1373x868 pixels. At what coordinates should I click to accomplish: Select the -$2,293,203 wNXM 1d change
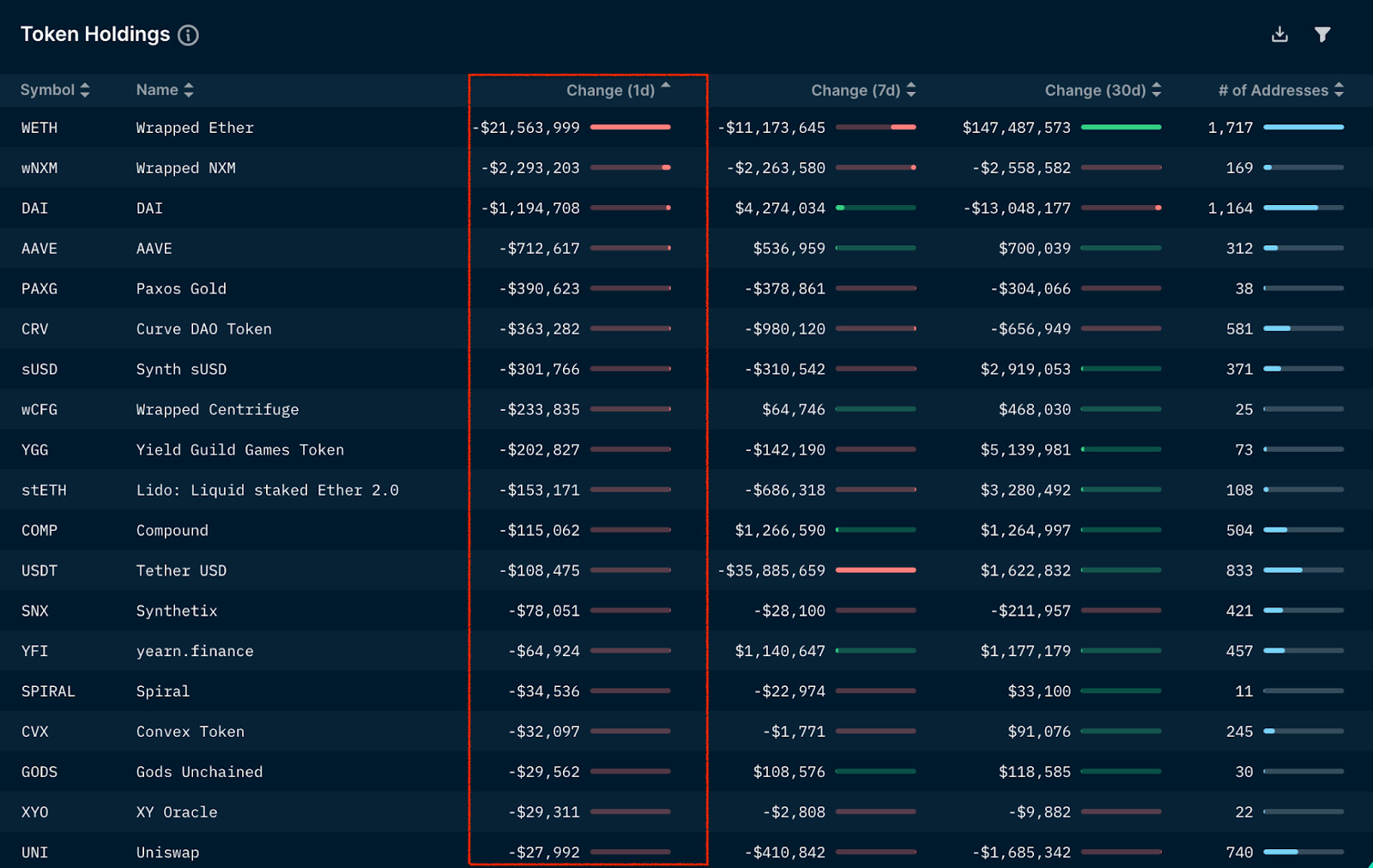pyautogui.click(x=530, y=168)
